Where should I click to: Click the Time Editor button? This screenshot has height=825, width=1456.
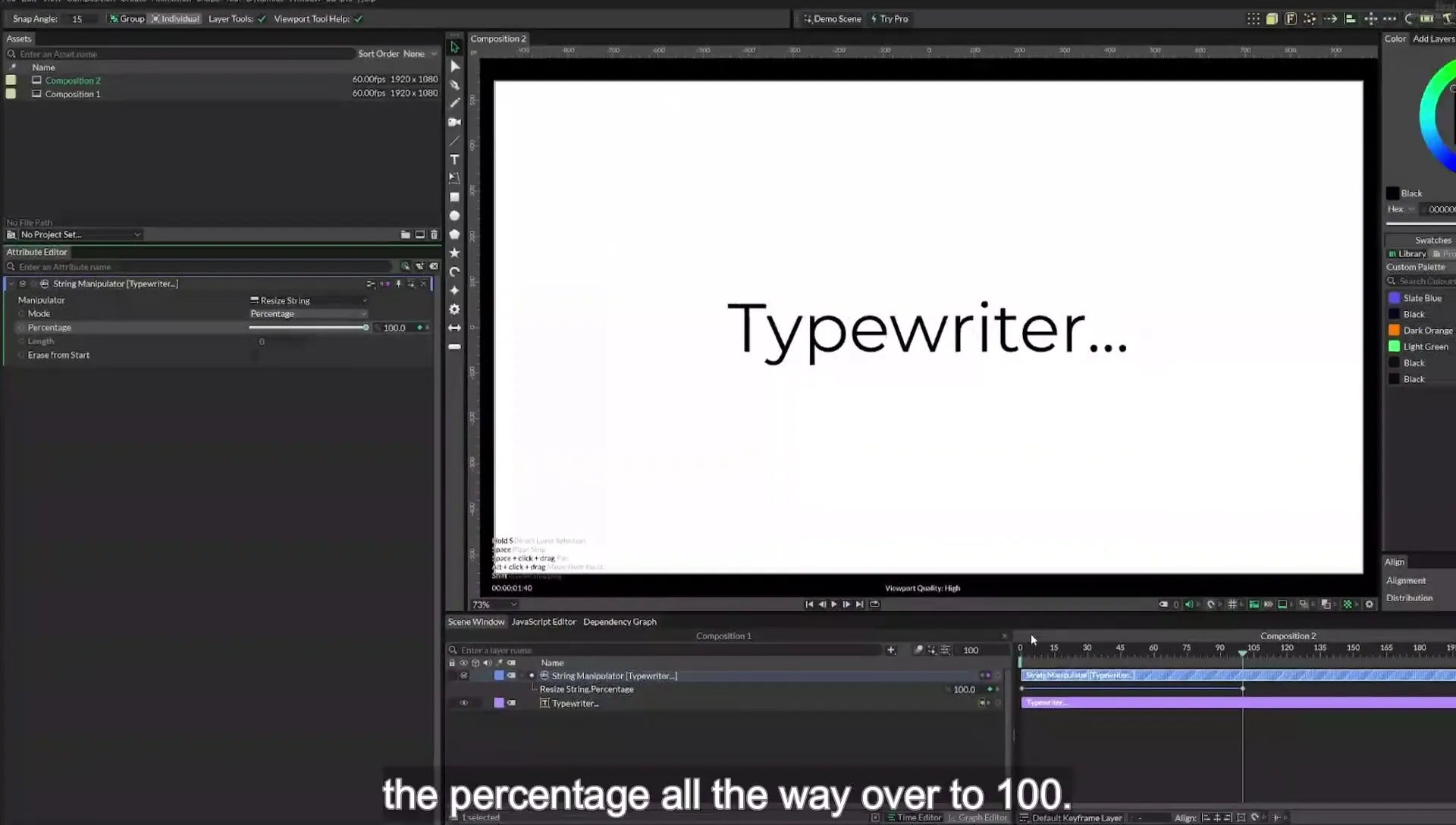coord(914,817)
